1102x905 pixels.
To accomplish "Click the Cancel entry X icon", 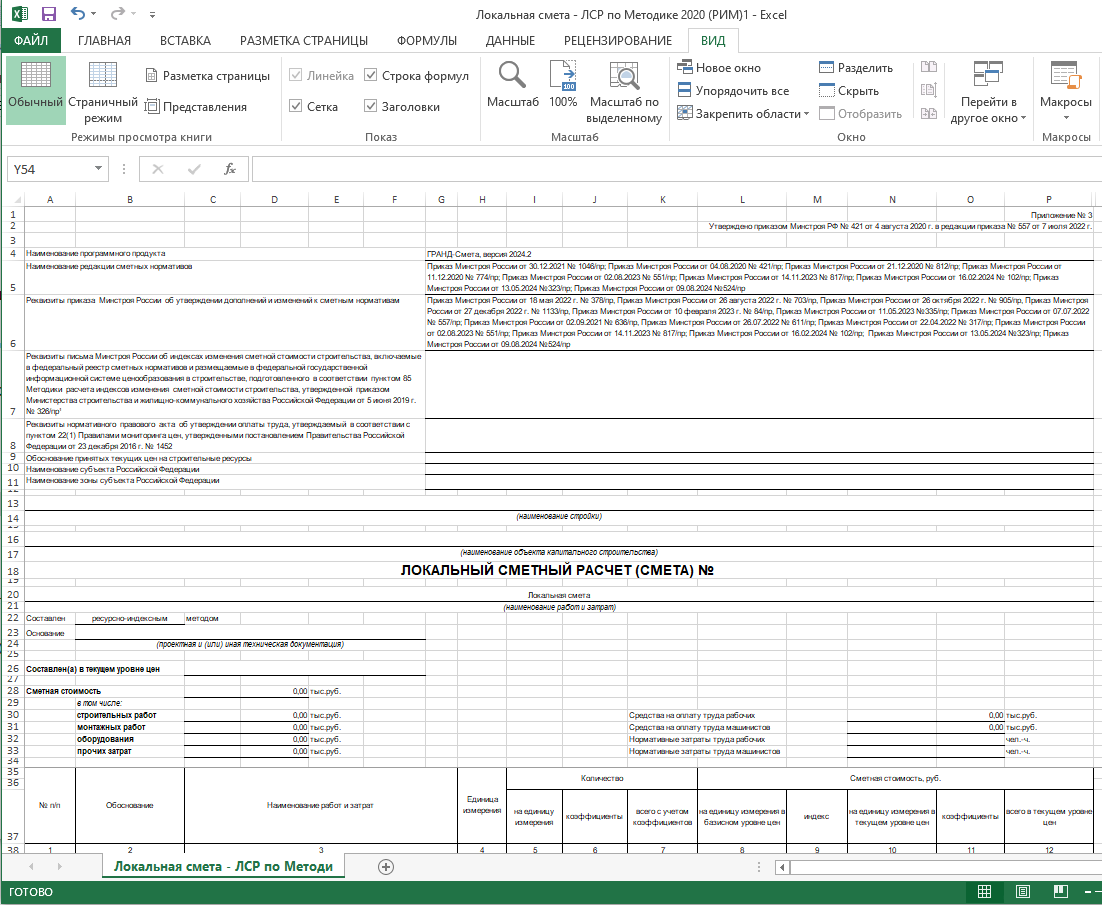I will pos(158,169).
